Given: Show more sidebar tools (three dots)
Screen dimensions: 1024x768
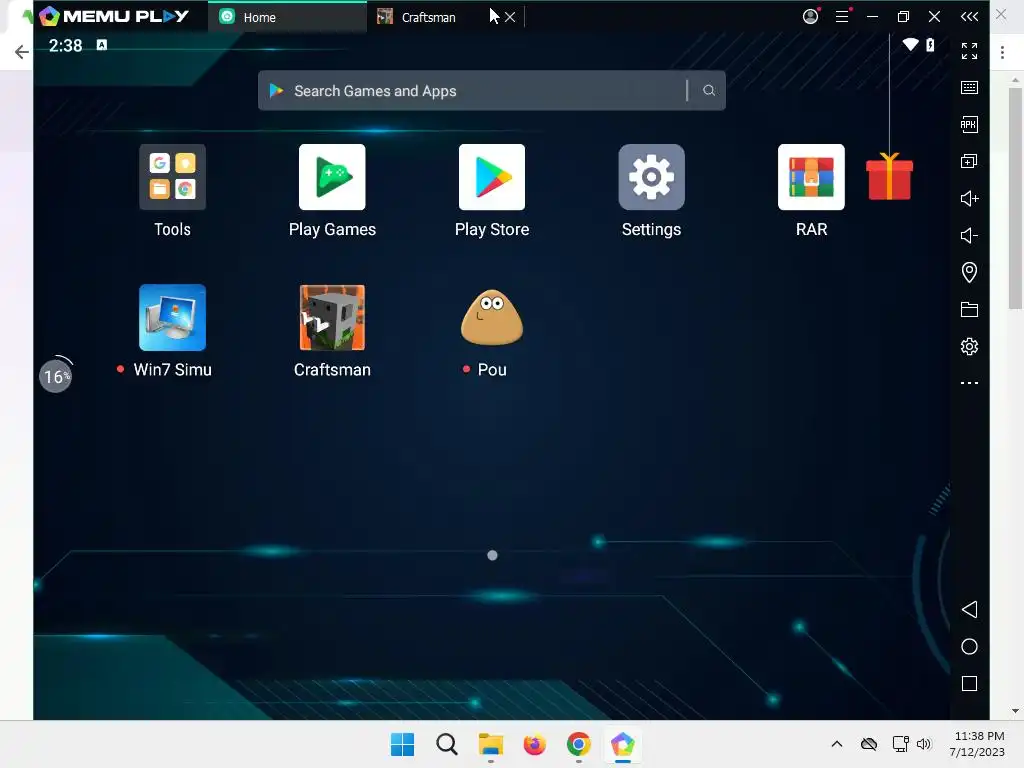Looking at the screenshot, I should [x=969, y=383].
